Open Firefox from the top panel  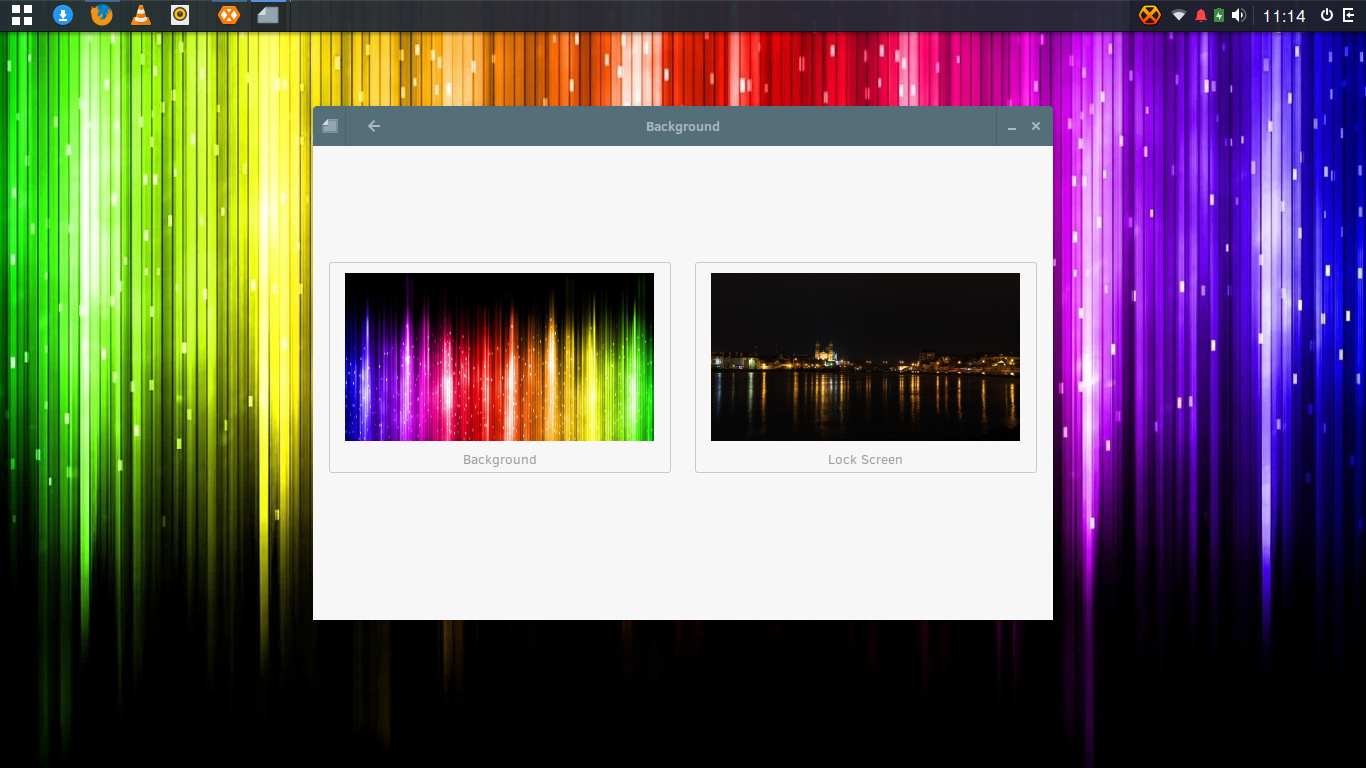coord(102,15)
